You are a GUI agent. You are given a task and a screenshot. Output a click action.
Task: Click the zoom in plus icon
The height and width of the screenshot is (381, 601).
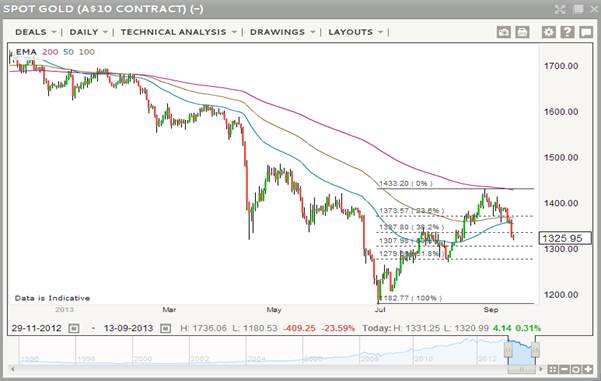click(x=588, y=370)
